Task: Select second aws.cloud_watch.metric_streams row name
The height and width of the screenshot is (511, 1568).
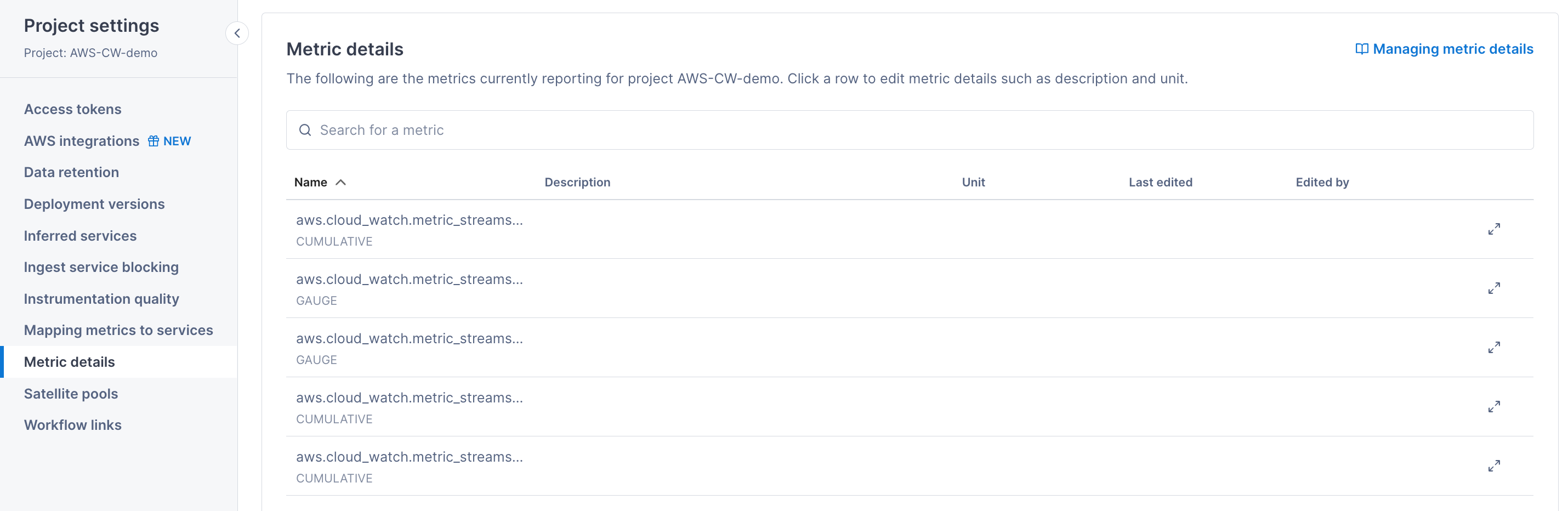Action: tap(409, 280)
